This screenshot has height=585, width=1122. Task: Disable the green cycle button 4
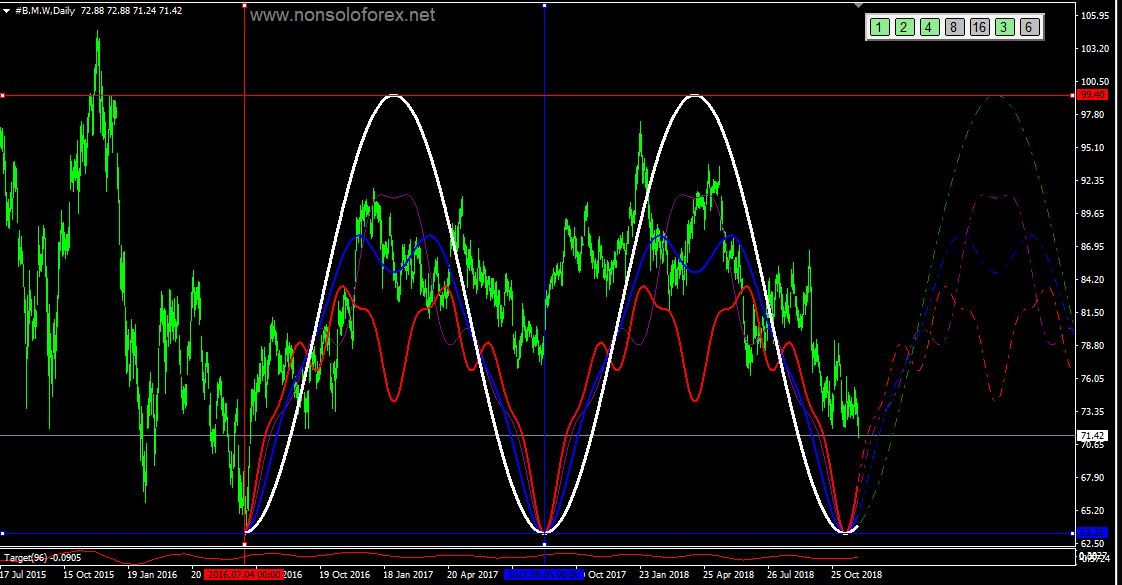(928, 27)
